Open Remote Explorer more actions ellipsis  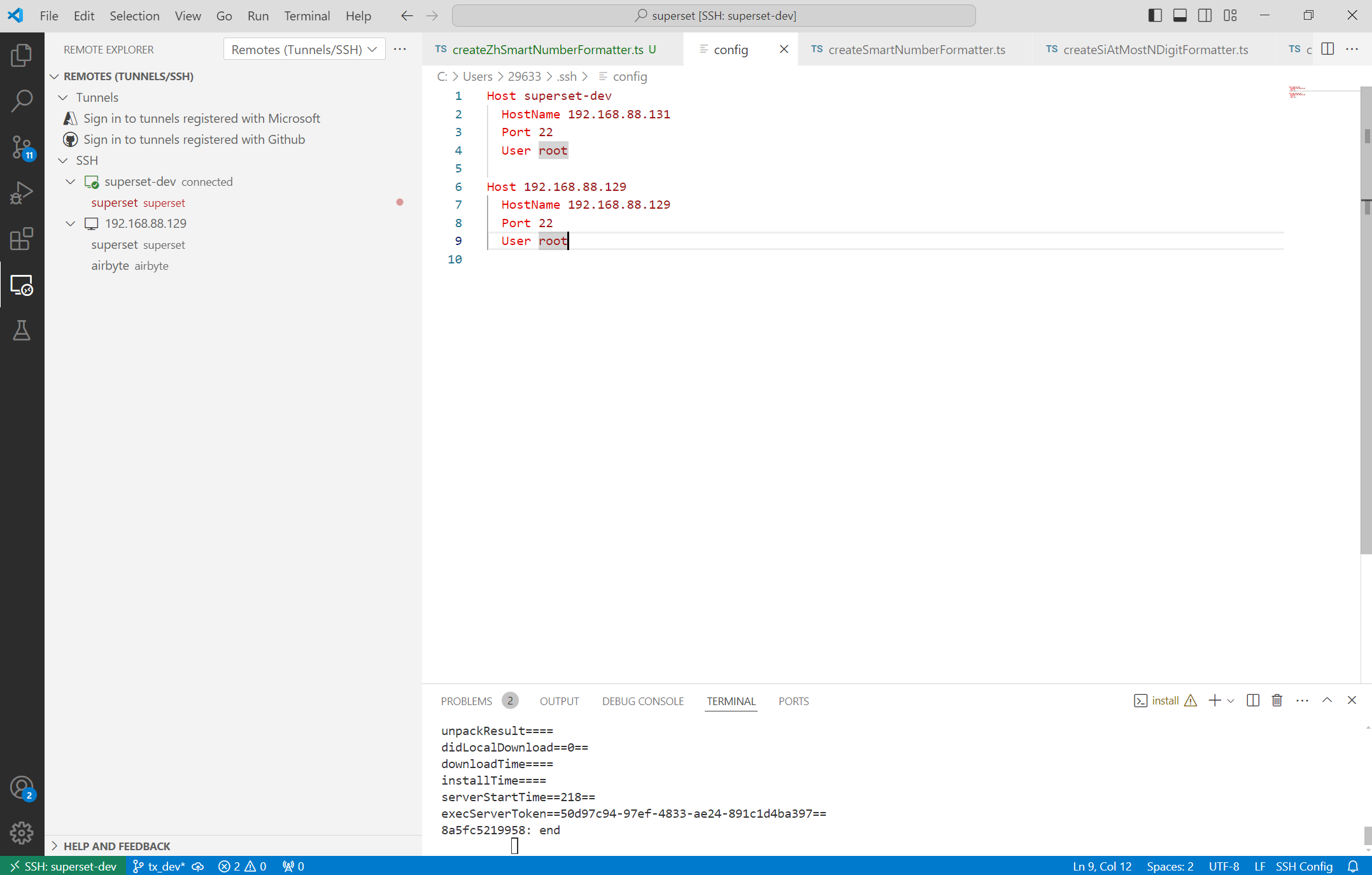[400, 49]
